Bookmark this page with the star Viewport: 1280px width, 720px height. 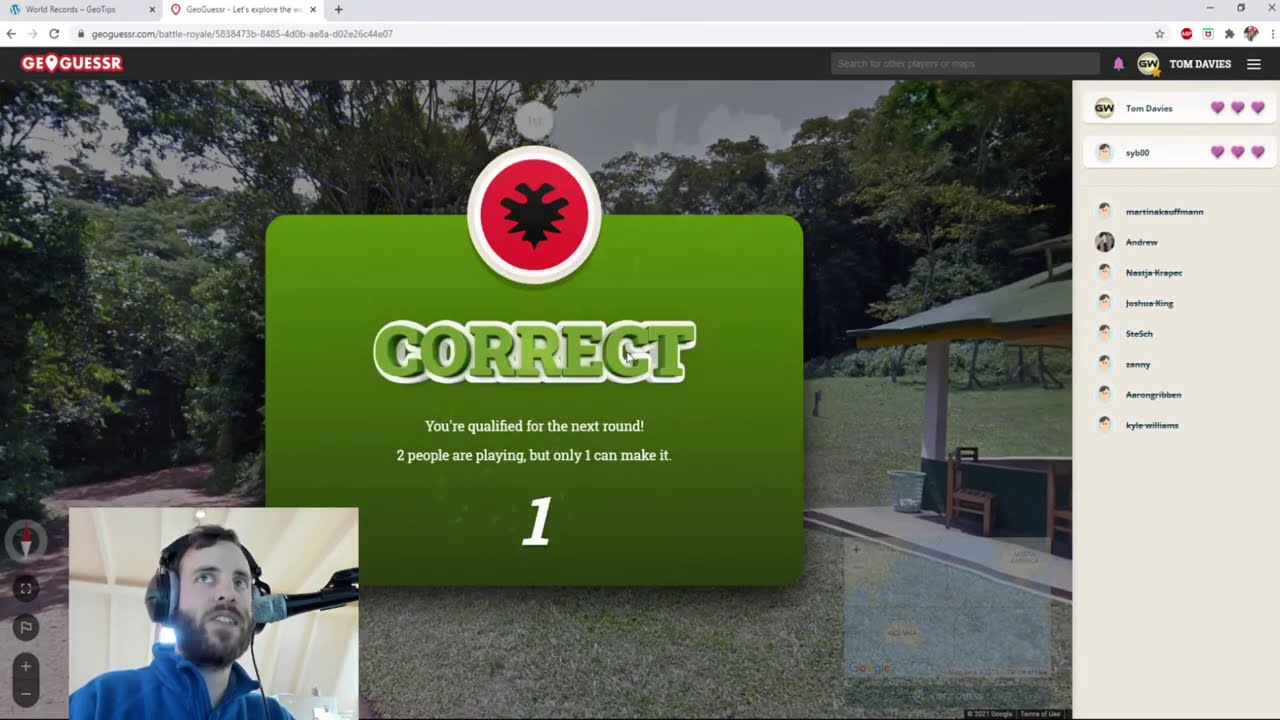(1160, 34)
